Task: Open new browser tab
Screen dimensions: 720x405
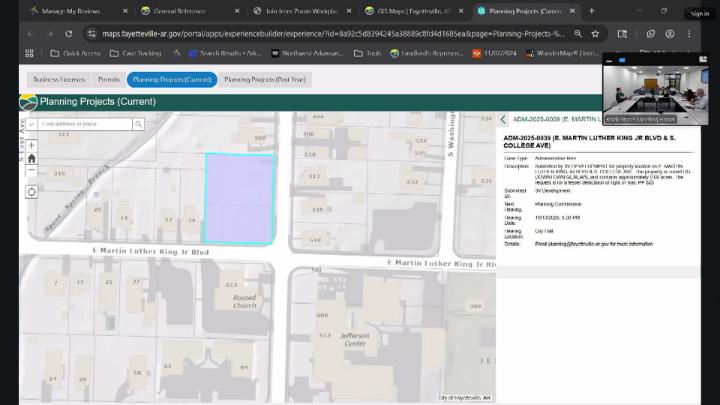Action: [x=592, y=11]
